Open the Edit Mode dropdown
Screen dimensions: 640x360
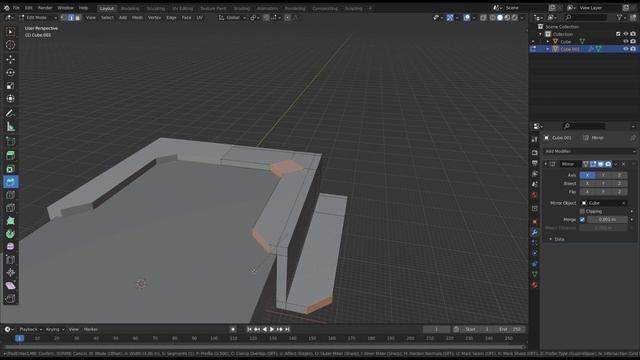point(38,18)
